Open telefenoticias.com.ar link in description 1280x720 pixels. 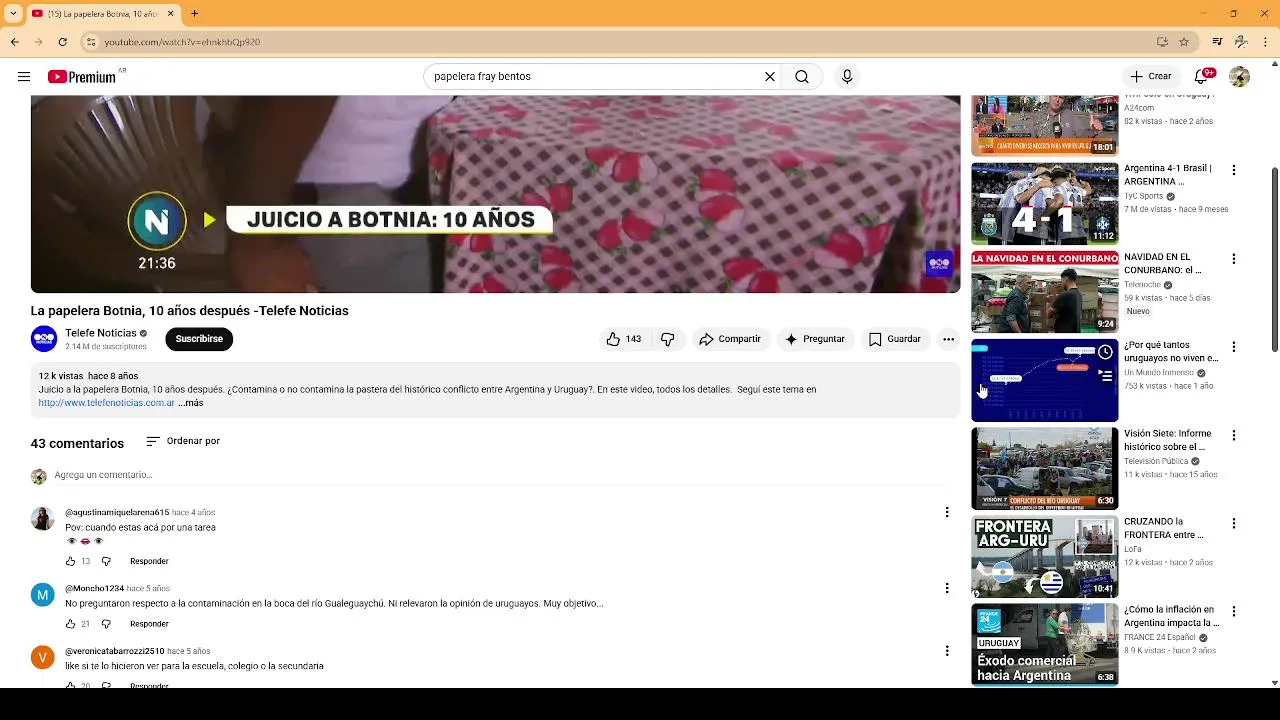pos(107,403)
